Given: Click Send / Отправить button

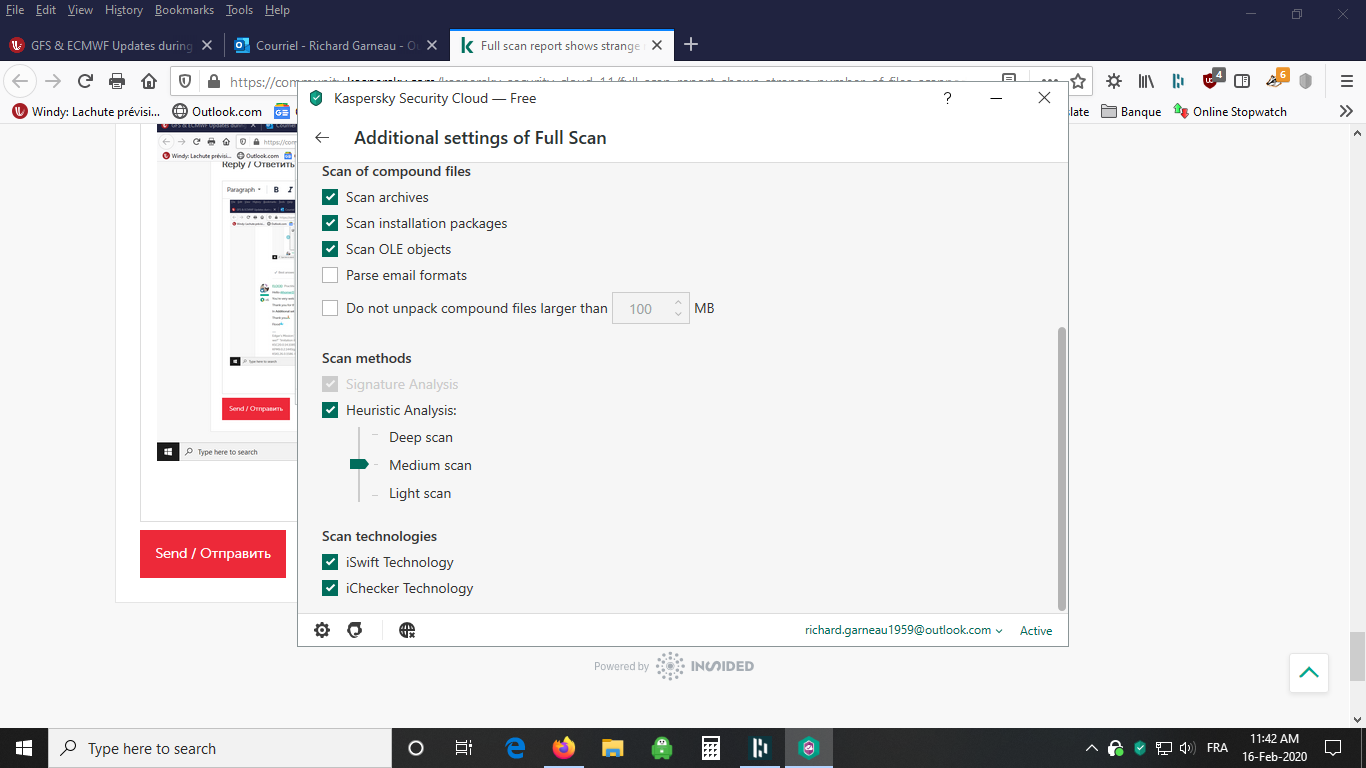Looking at the screenshot, I should (213, 553).
